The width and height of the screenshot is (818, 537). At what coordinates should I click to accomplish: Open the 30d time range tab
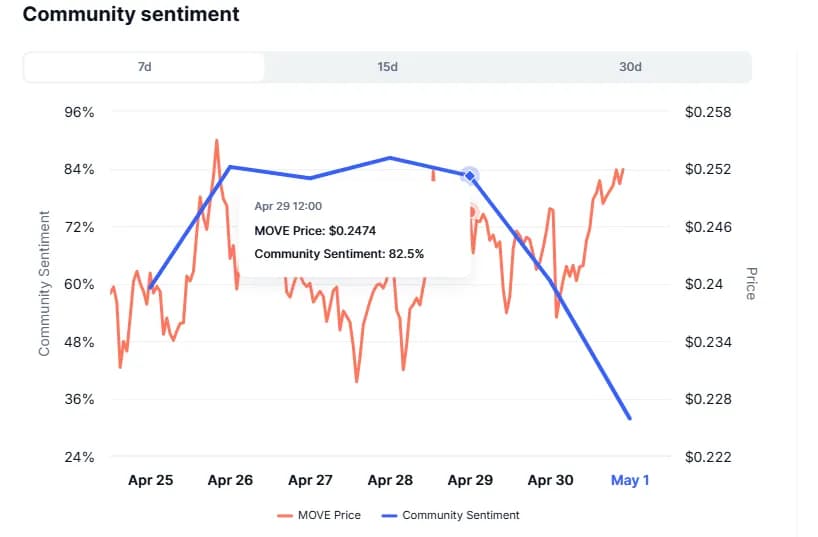point(630,67)
